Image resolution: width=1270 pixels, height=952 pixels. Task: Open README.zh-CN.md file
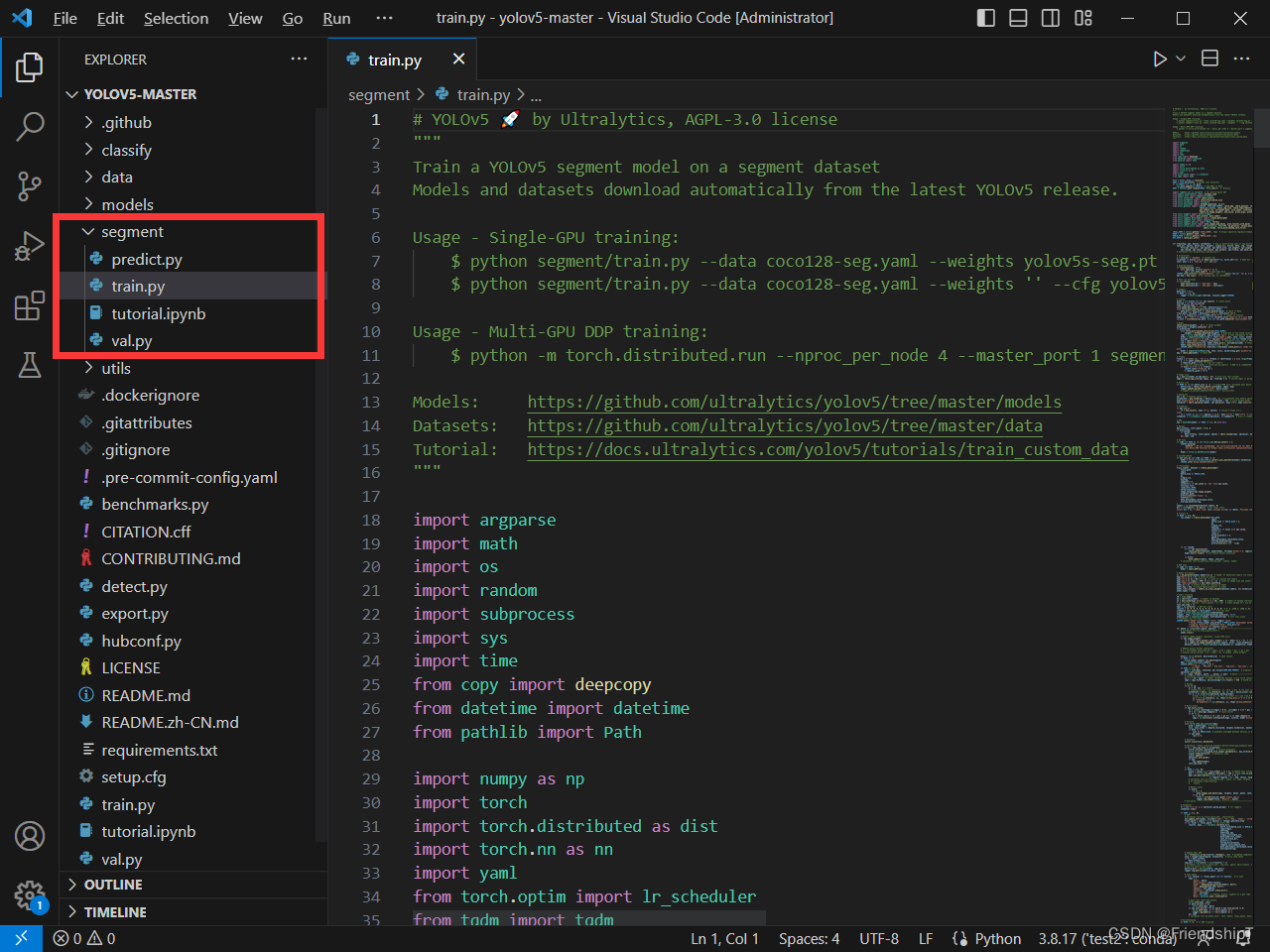click(x=192, y=722)
